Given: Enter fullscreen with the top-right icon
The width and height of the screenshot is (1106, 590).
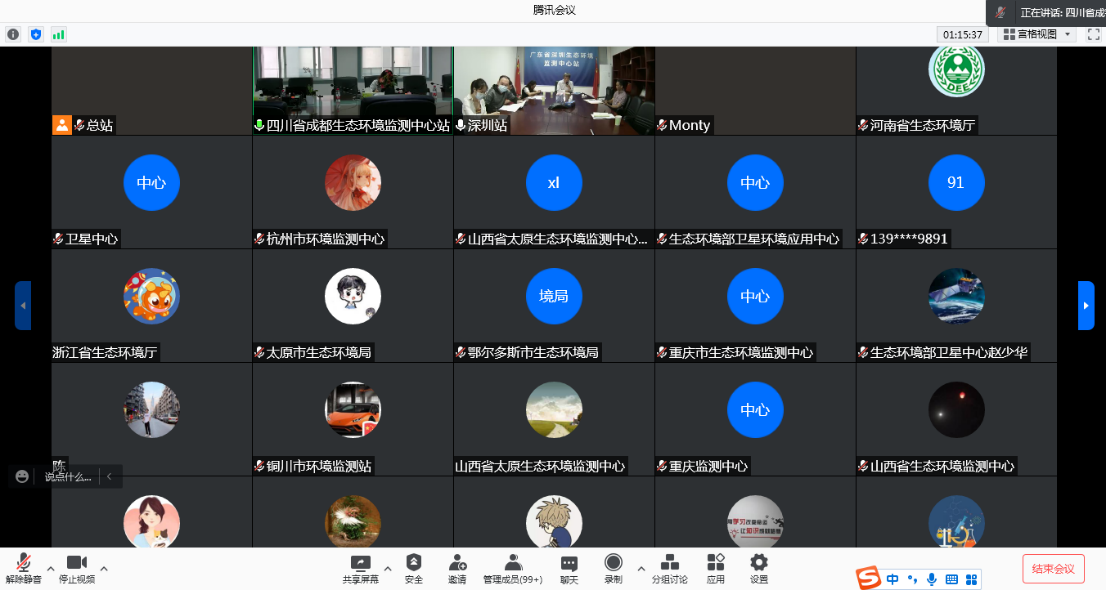Looking at the screenshot, I should [1093, 34].
